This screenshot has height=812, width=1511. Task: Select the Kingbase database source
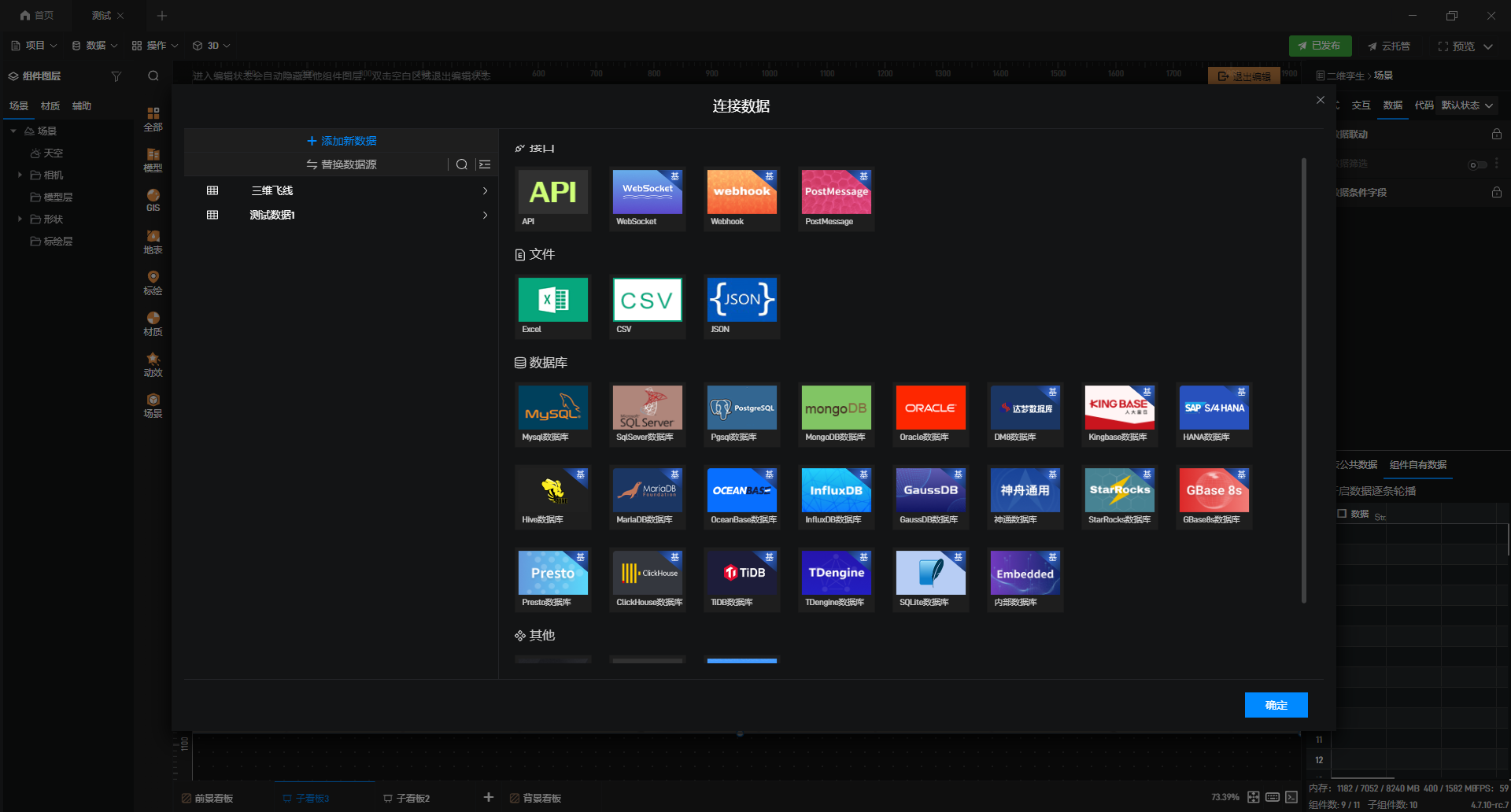pyautogui.click(x=1120, y=415)
